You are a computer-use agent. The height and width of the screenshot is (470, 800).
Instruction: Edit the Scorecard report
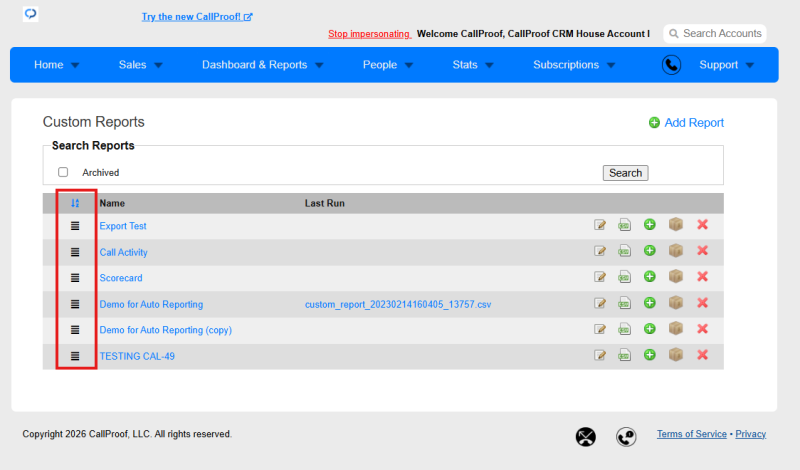600,277
